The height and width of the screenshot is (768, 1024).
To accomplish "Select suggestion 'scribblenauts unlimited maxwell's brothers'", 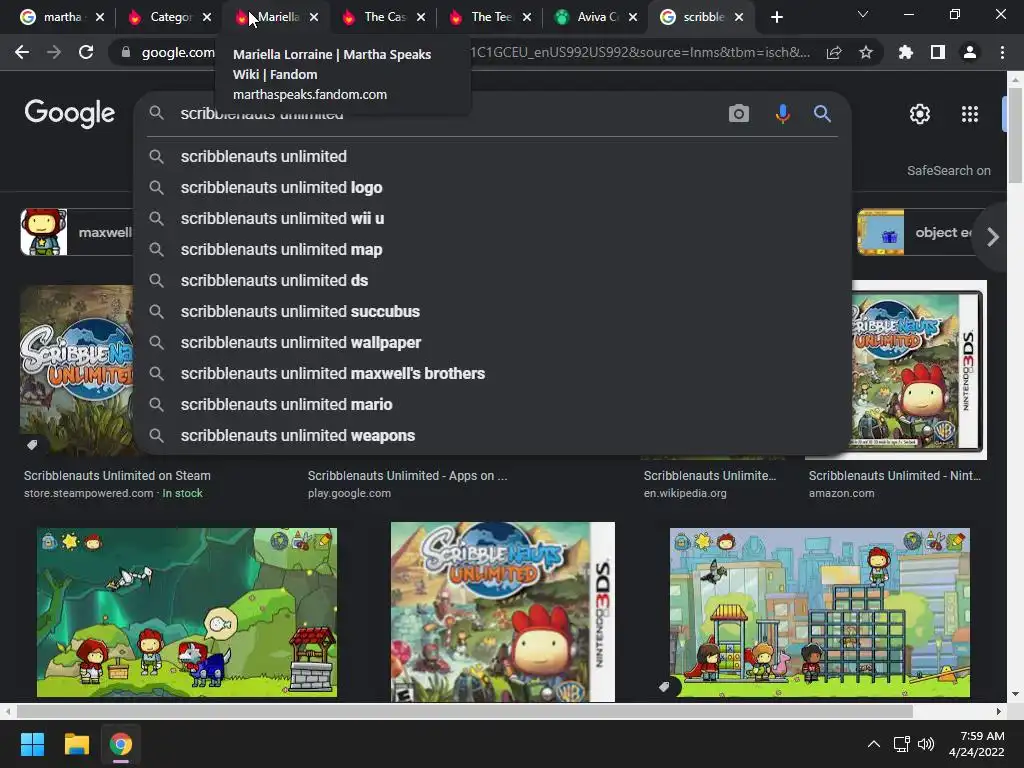I will [x=492, y=374].
